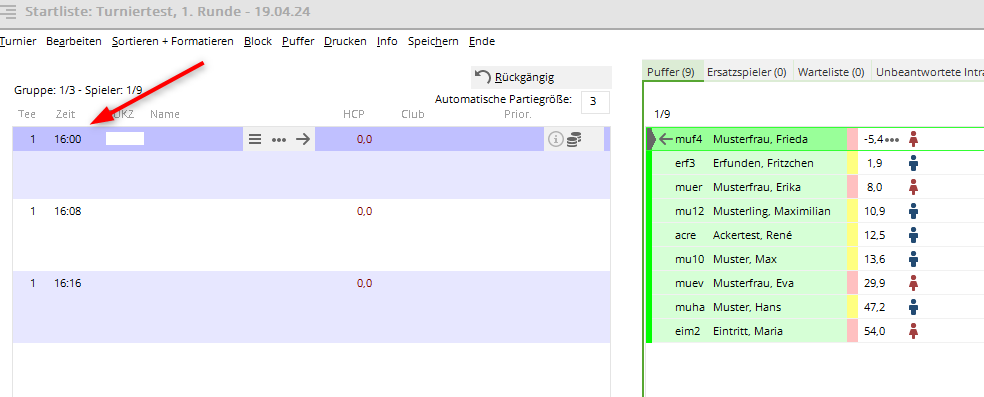Click the pink swatch beside Musterfrau, Frieda
The height and width of the screenshot is (397, 984).
(852, 139)
